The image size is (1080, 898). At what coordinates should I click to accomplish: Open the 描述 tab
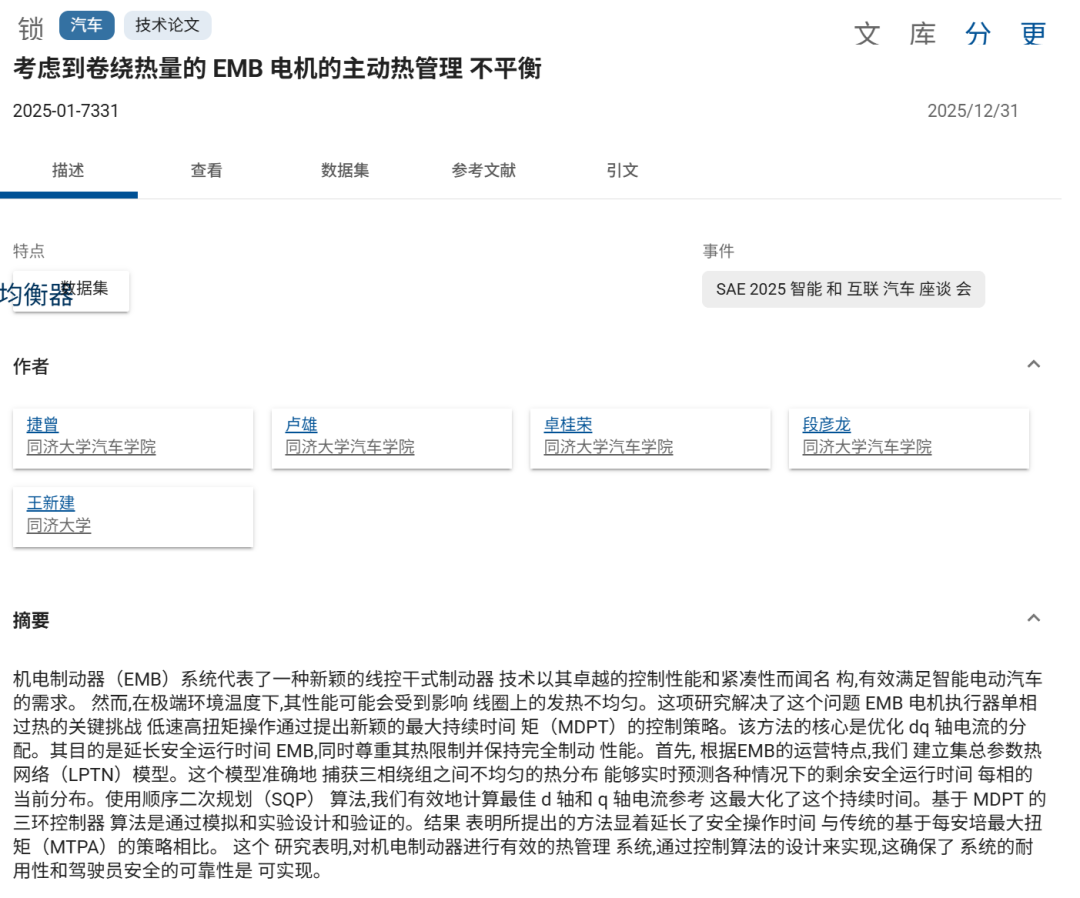[x=68, y=170]
